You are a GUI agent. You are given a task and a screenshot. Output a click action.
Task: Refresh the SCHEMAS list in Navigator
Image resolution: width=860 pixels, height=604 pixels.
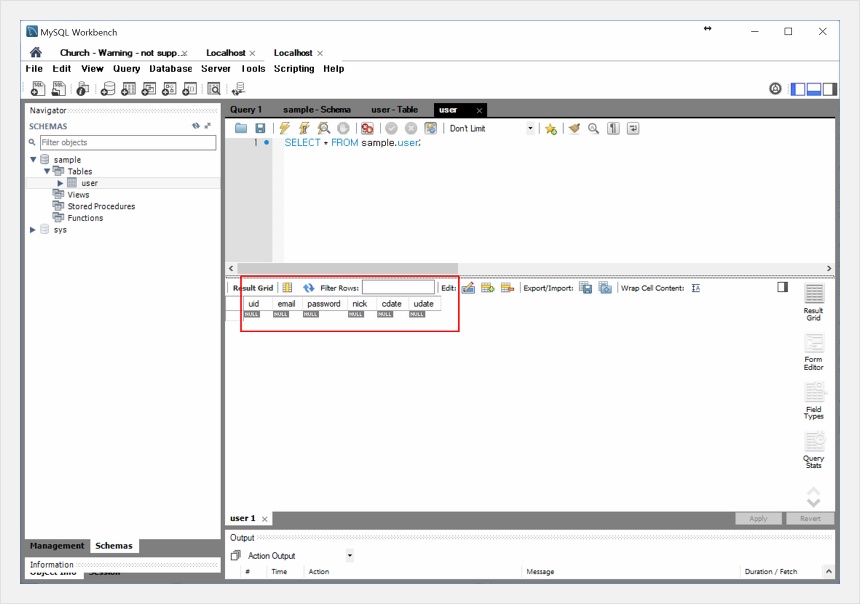[x=196, y=126]
